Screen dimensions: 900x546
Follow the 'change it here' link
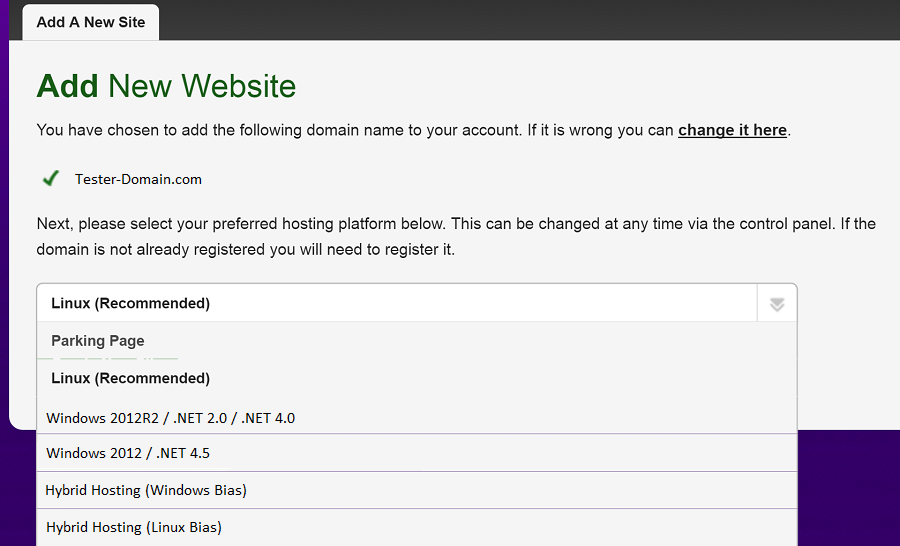tap(732, 130)
